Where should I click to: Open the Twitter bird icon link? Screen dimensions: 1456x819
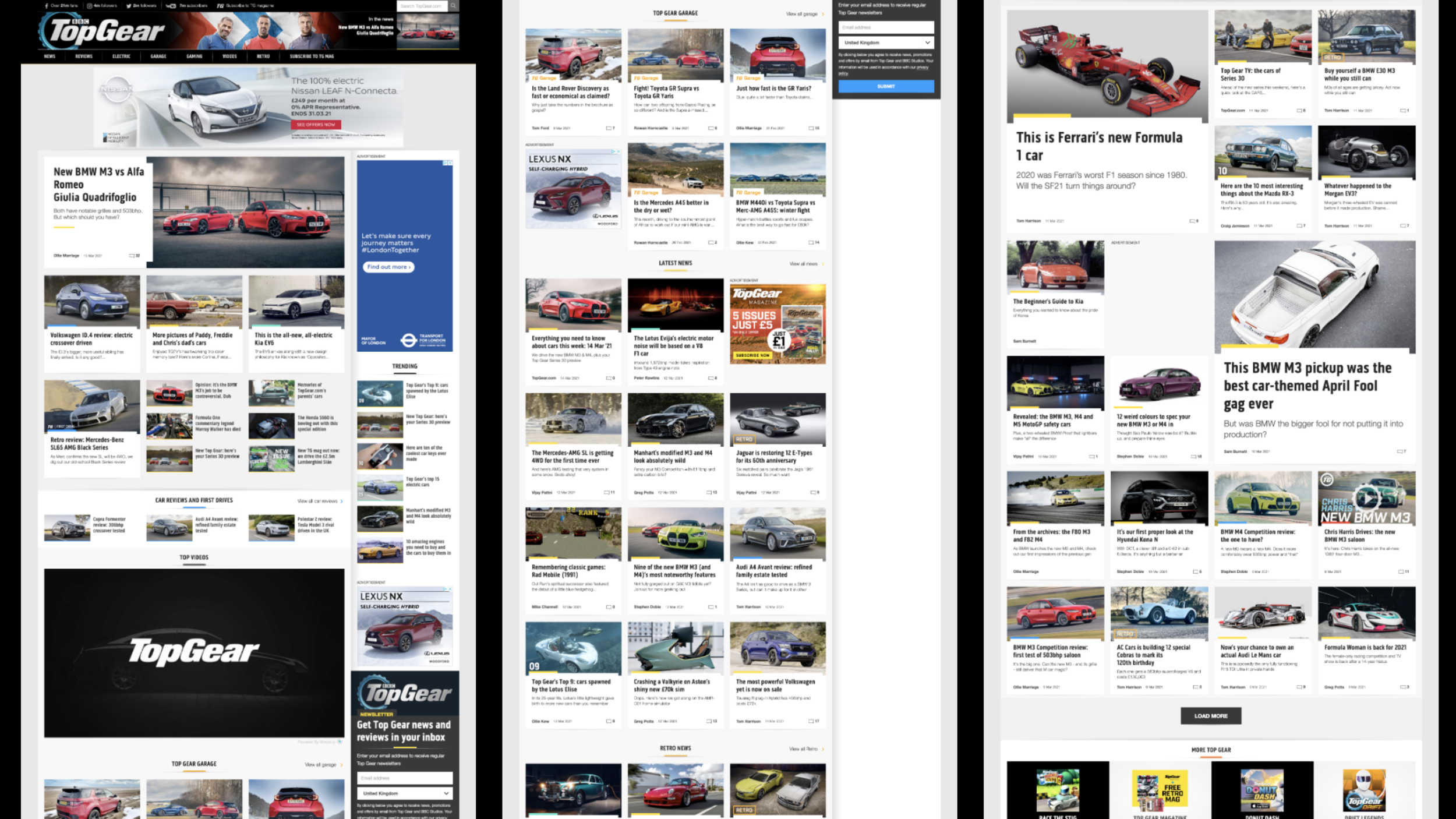[129, 6]
